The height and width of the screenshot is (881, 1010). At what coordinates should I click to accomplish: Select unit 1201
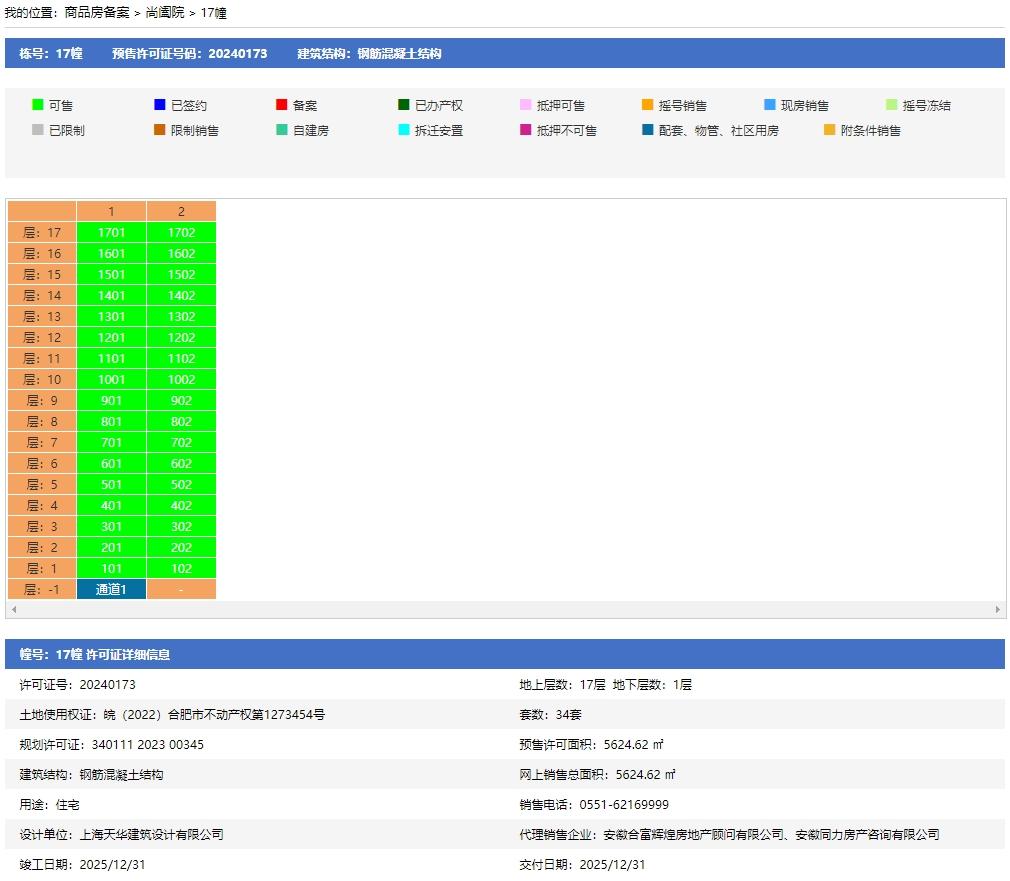tap(111, 337)
